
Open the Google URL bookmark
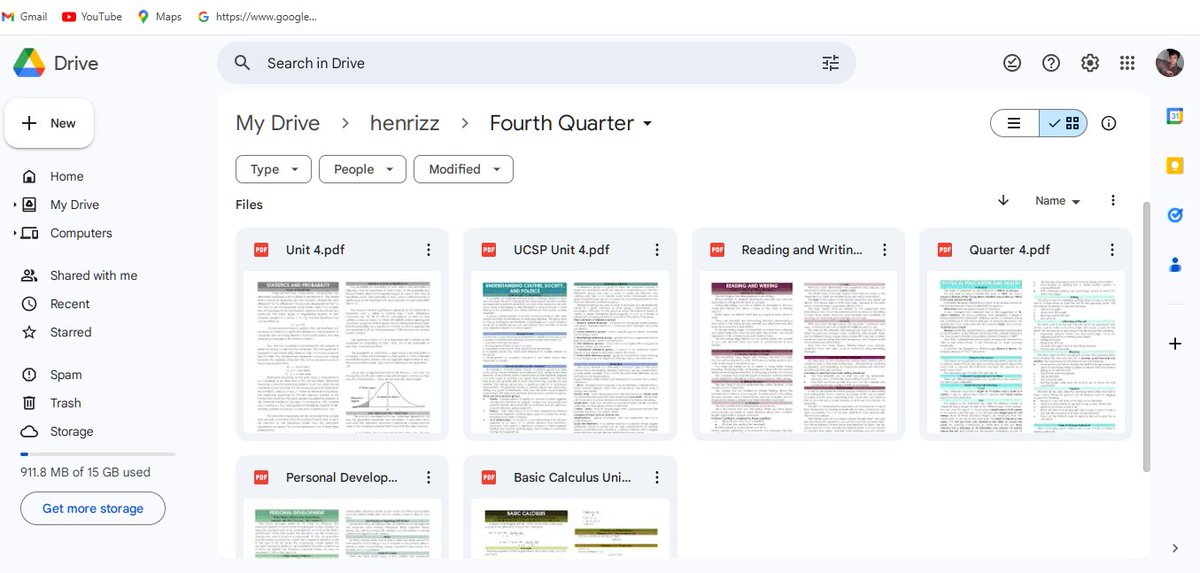pyautogui.click(x=257, y=17)
